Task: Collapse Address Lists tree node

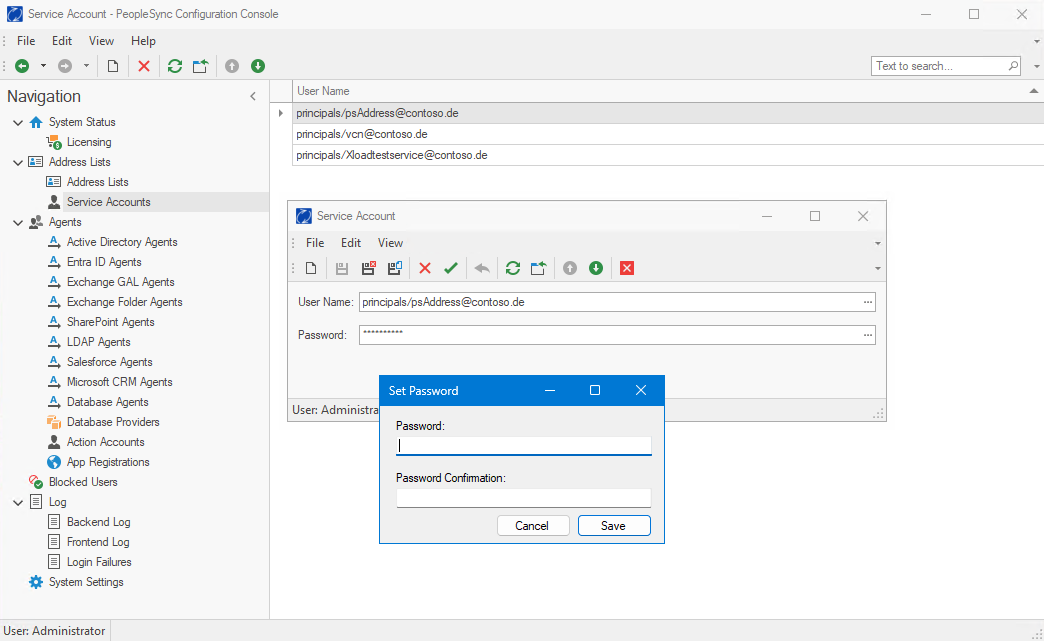Action: [x=18, y=162]
